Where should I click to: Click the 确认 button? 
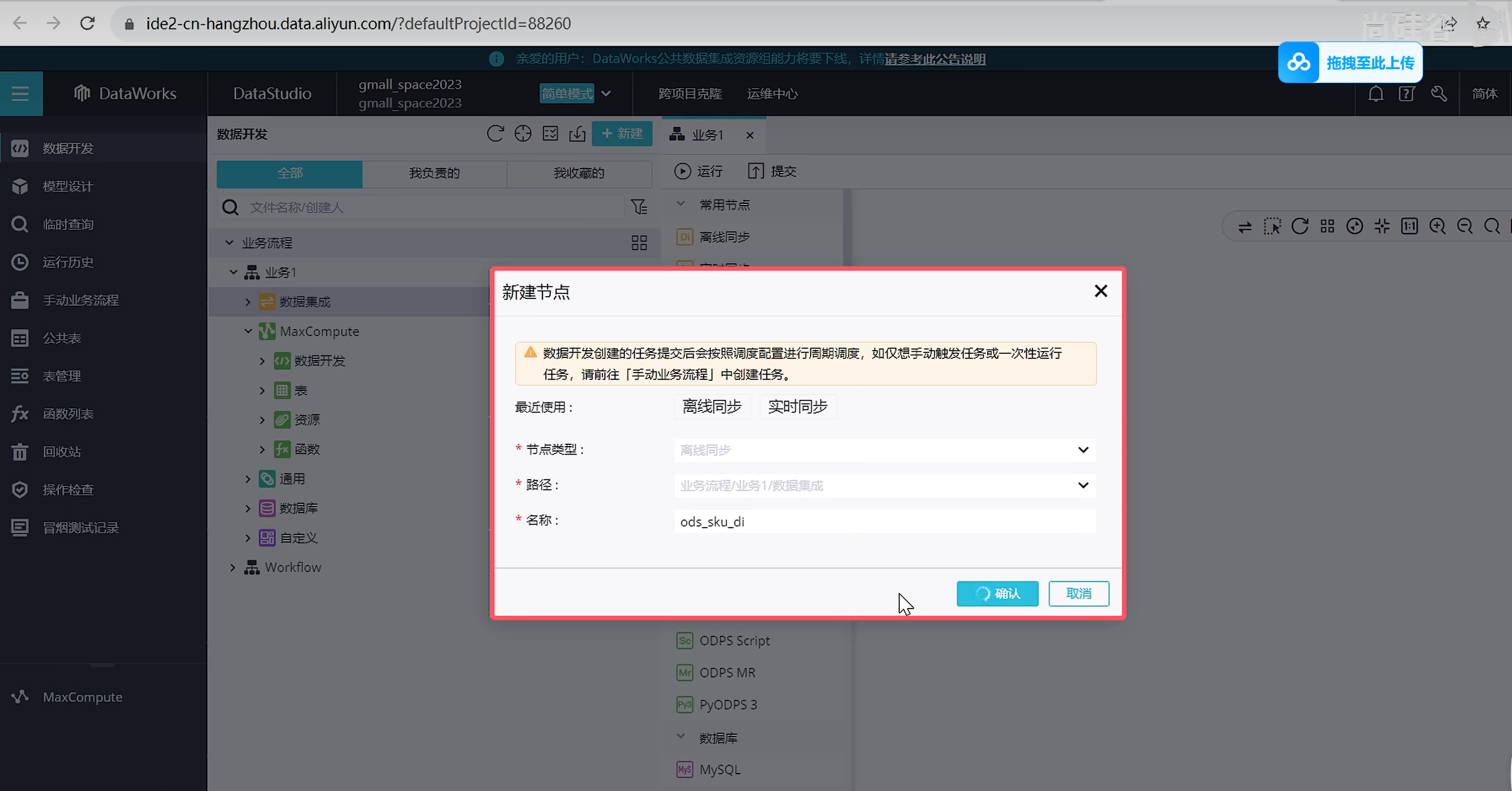(x=997, y=593)
